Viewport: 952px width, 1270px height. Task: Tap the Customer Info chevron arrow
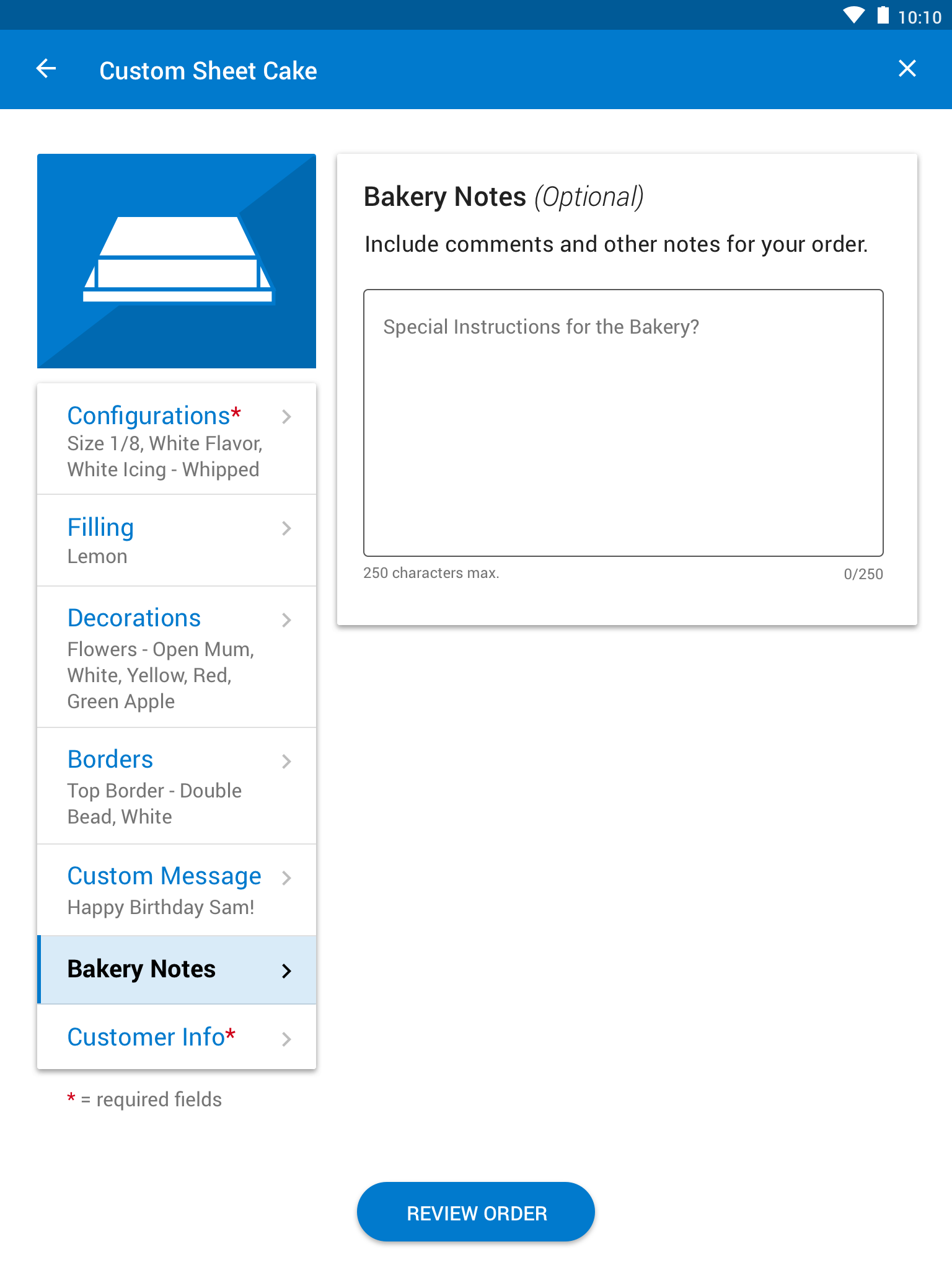pos(286,1039)
